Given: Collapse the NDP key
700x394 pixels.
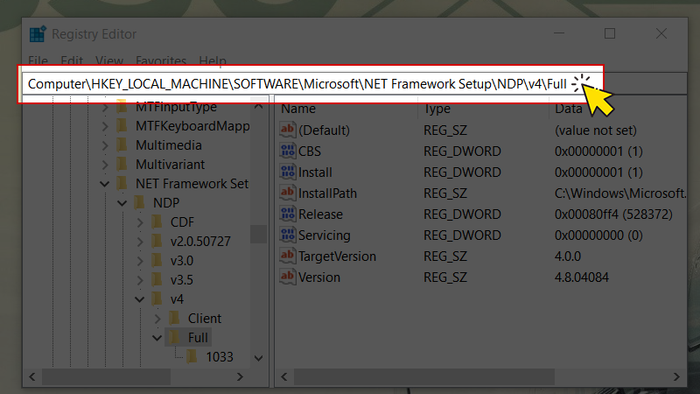Looking at the screenshot, I should (x=122, y=203).
